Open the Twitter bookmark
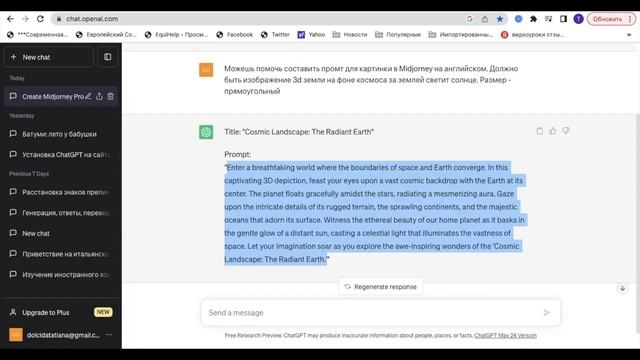Viewport: 640px width, 360px height. [276, 35]
